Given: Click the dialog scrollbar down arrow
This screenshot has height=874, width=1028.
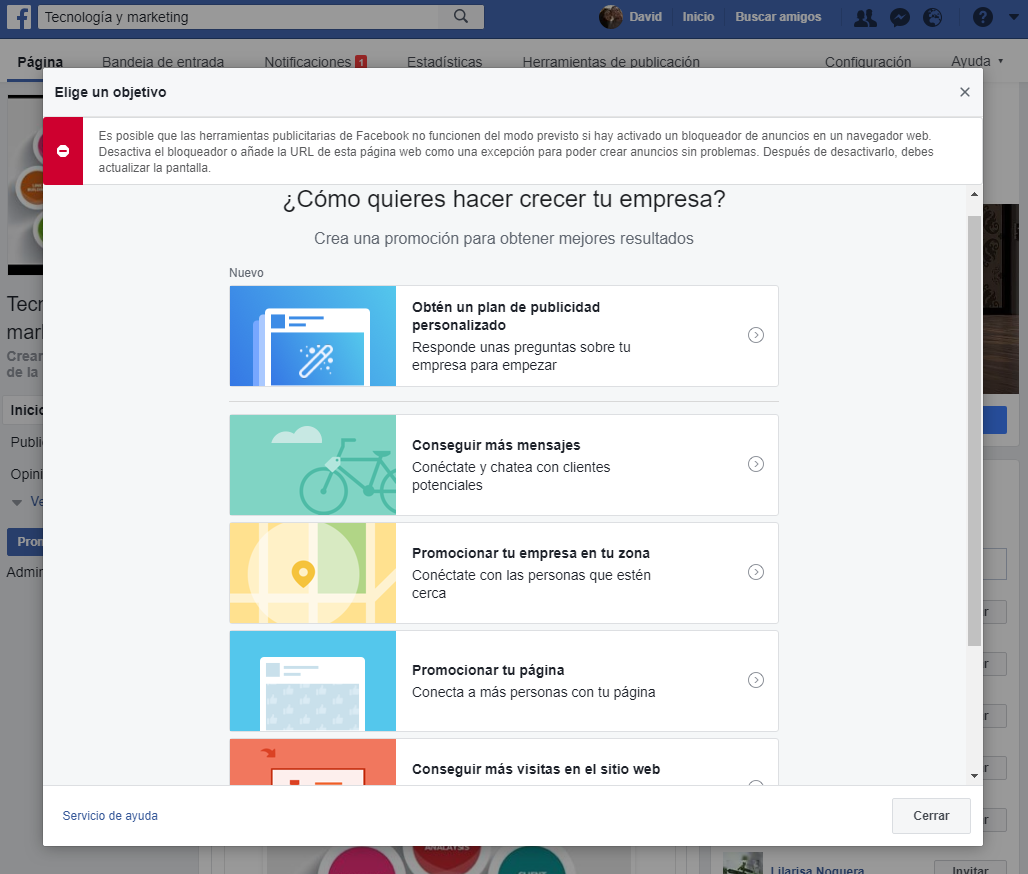Looking at the screenshot, I should (x=974, y=776).
